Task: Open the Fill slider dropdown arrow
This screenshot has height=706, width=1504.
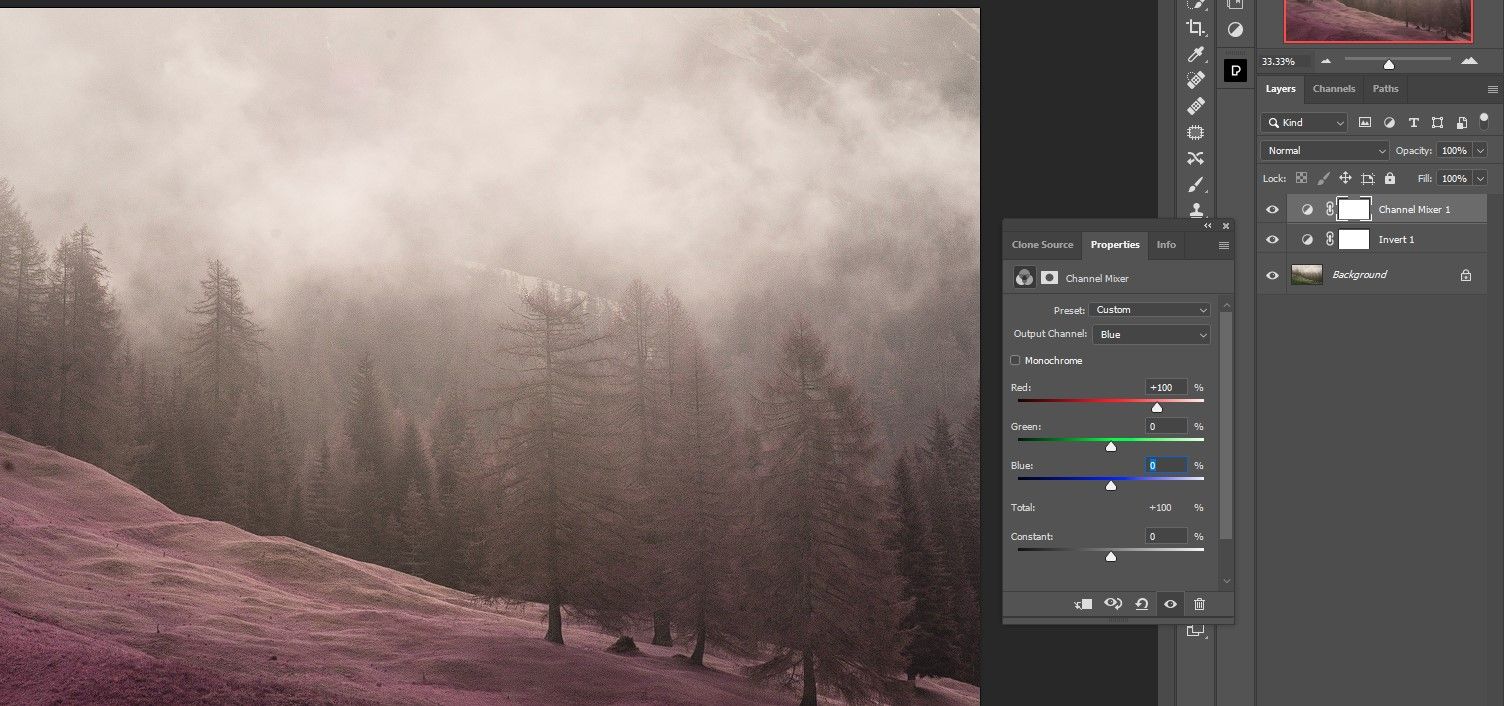Action: 1480,178
